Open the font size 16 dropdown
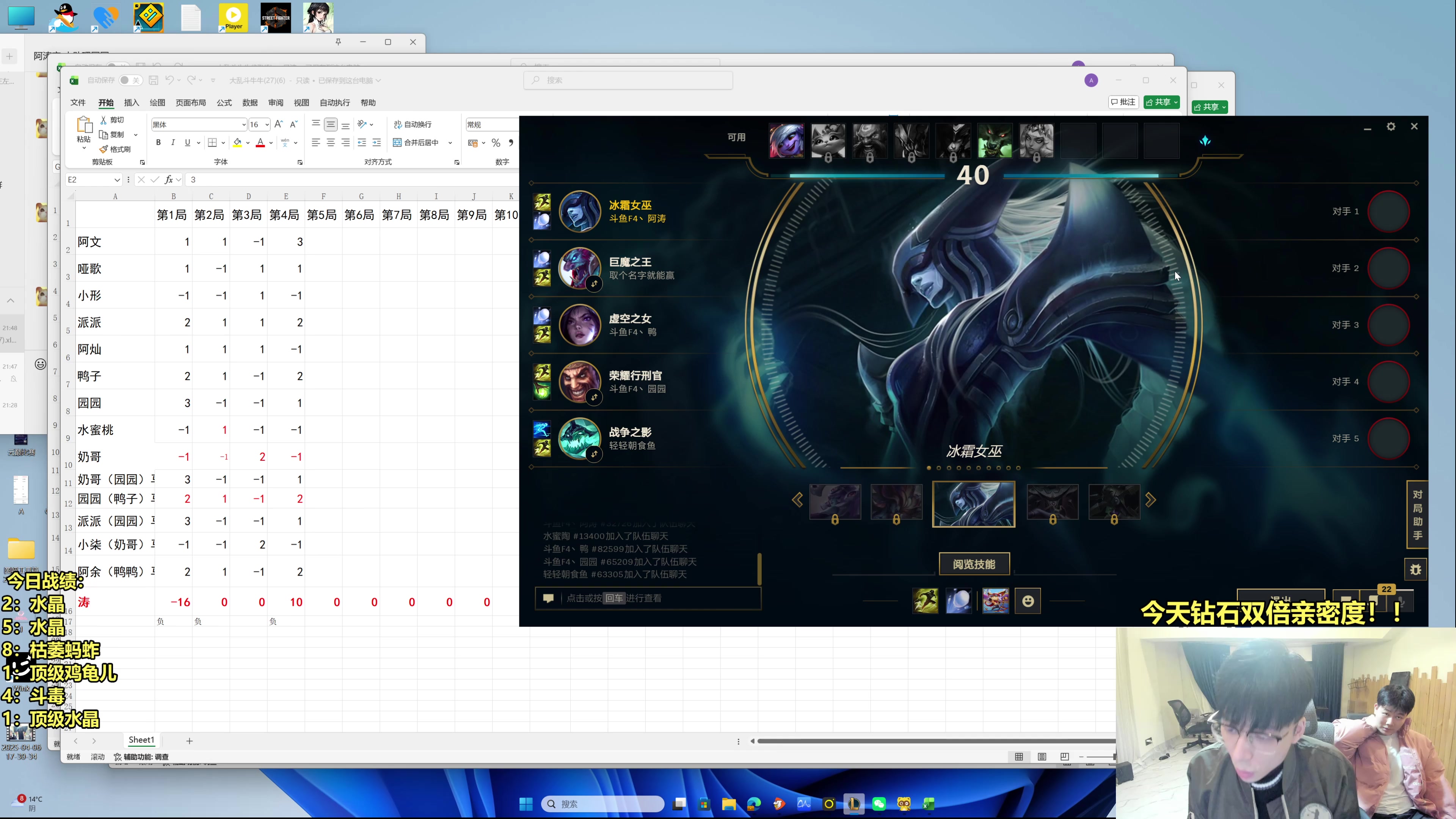 pos(267,125)
